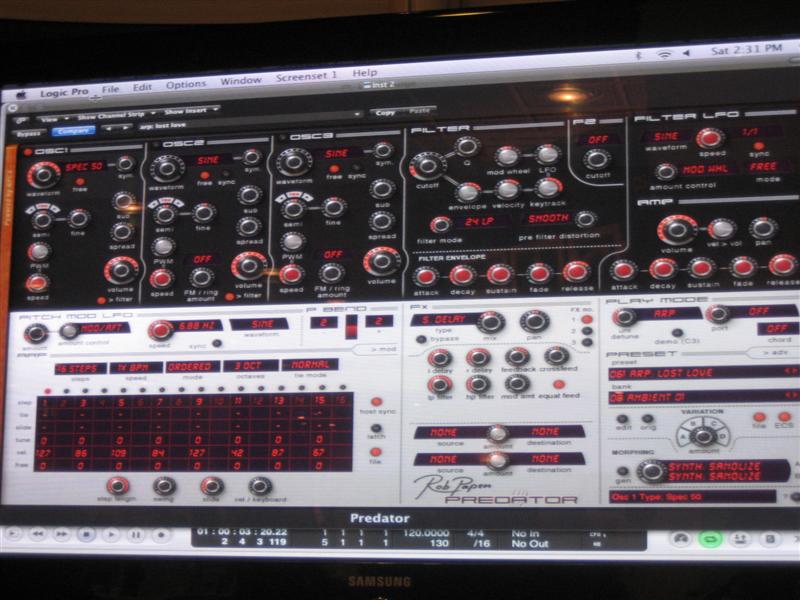Screen dimensions: 800x600
Task: Toggle the arpeggiator host sync button
Action: [376, 402]
